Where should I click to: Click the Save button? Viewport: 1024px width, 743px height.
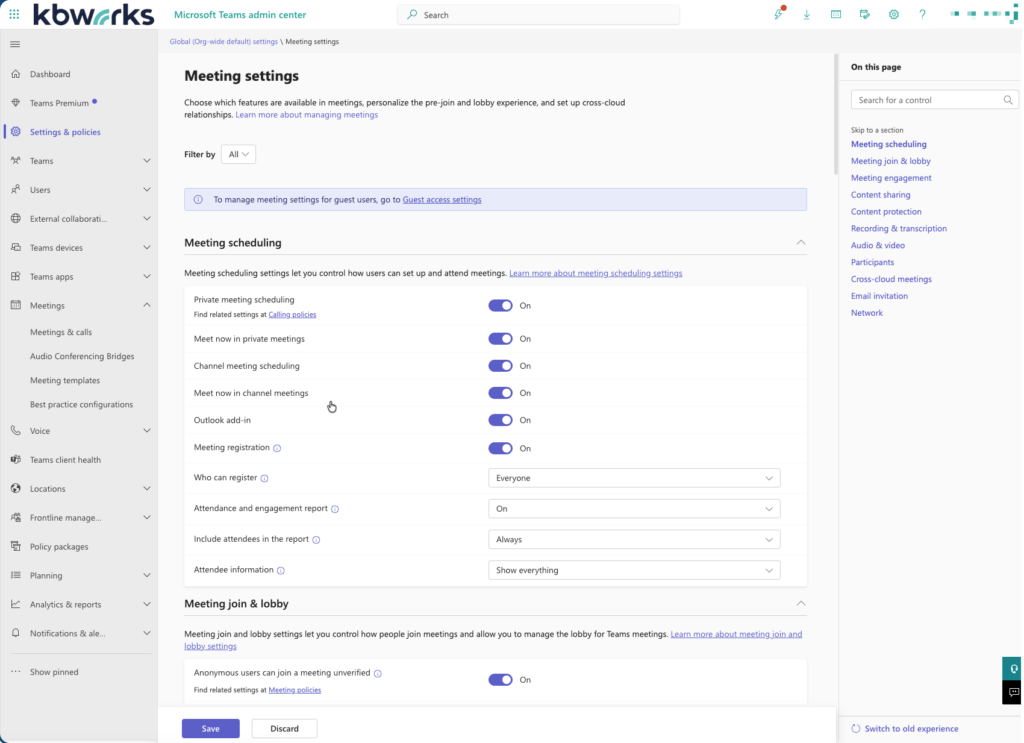coord(210,728)
